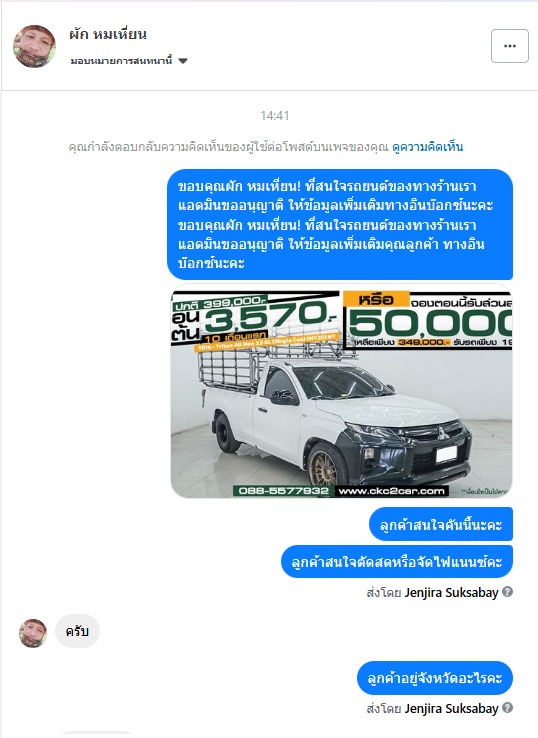Open the ดูความคิดเห็น link
538x738 pixels.
click(427, 147)
